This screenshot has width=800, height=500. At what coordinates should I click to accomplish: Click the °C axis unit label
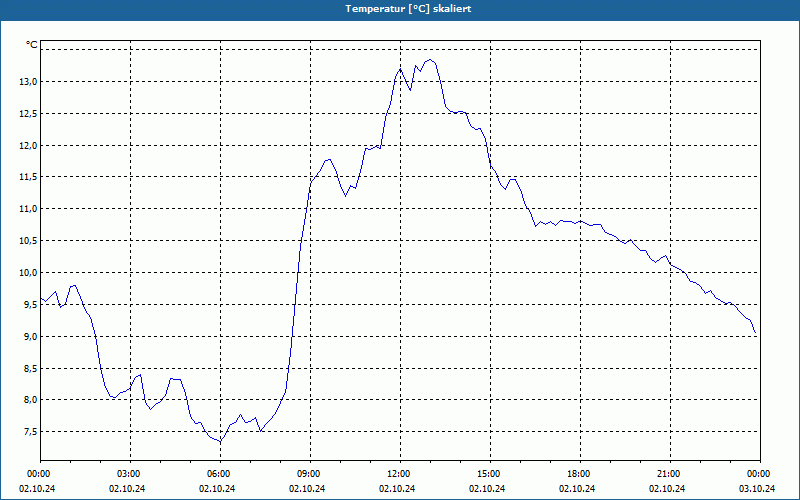click(31, 45)
